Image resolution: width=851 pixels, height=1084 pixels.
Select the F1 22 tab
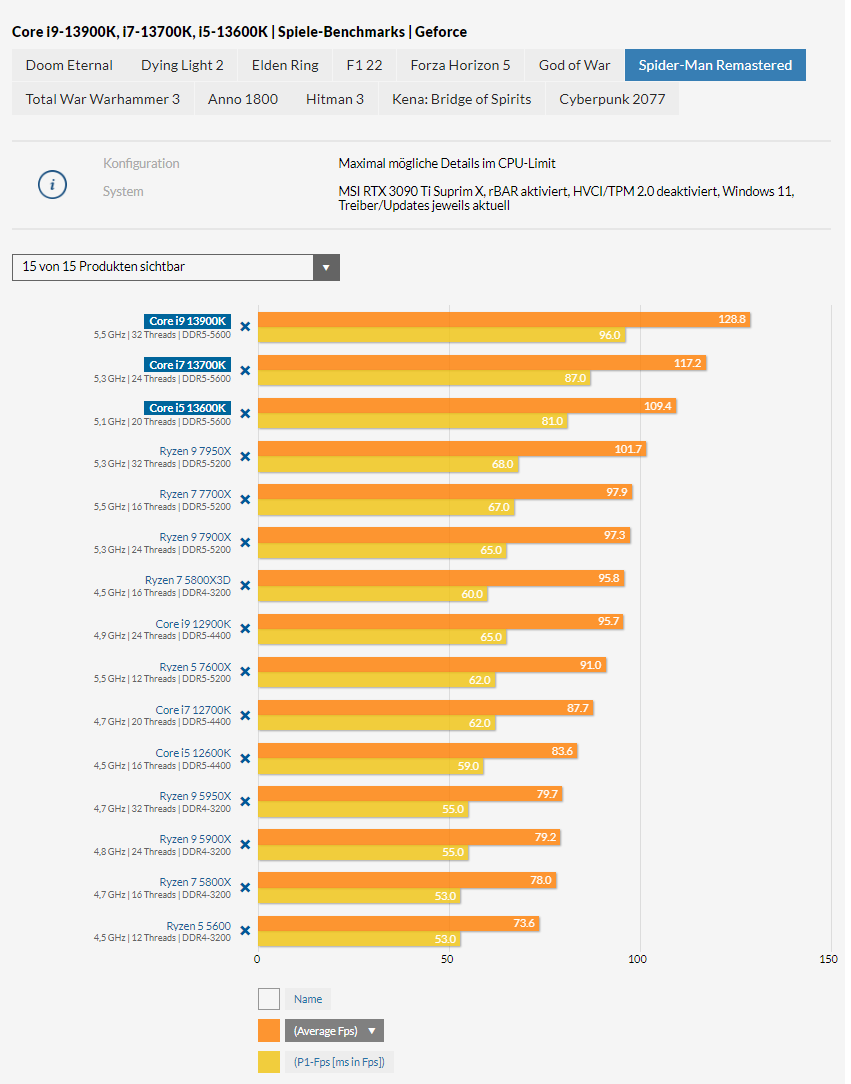point(364,65)
